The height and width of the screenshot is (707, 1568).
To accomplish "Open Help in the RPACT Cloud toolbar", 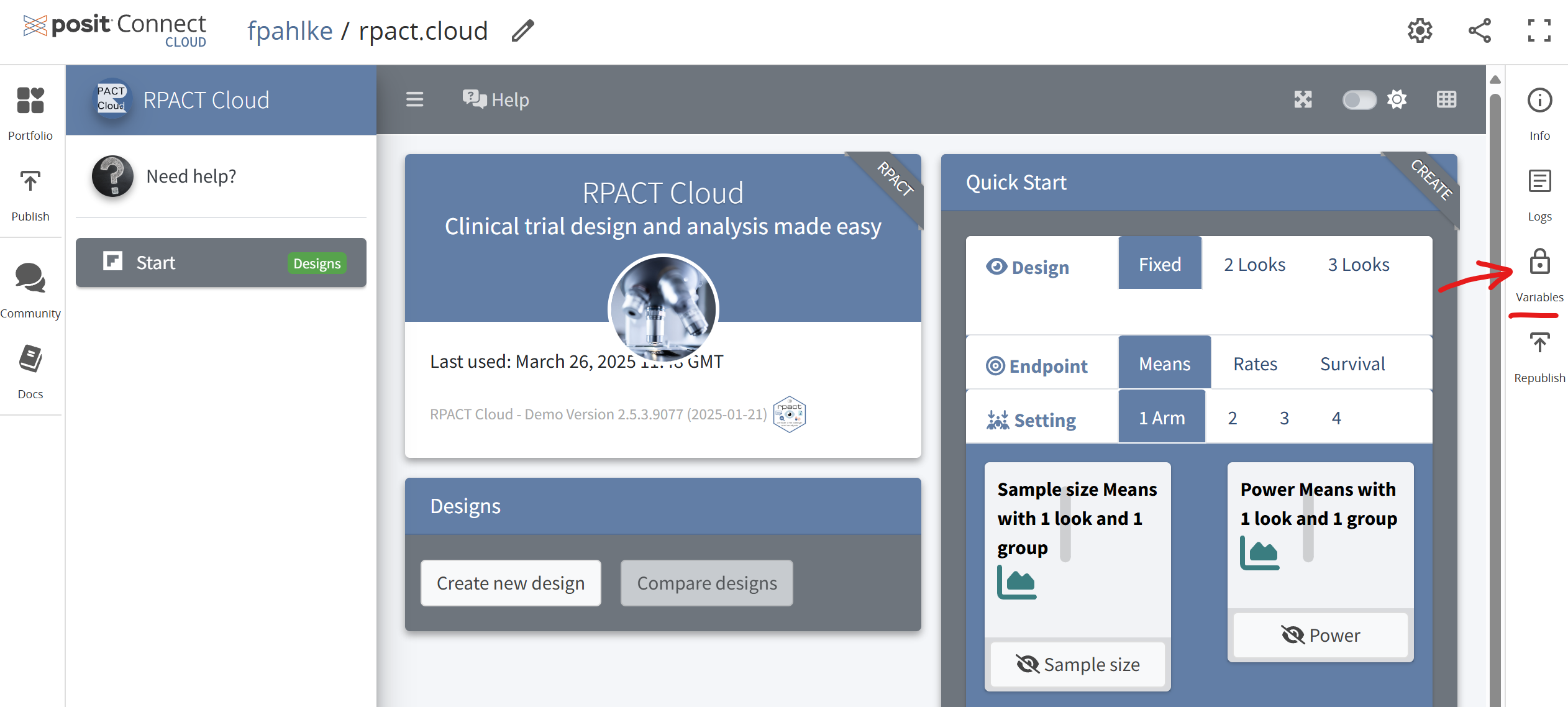I will click(x=495, y=99).
